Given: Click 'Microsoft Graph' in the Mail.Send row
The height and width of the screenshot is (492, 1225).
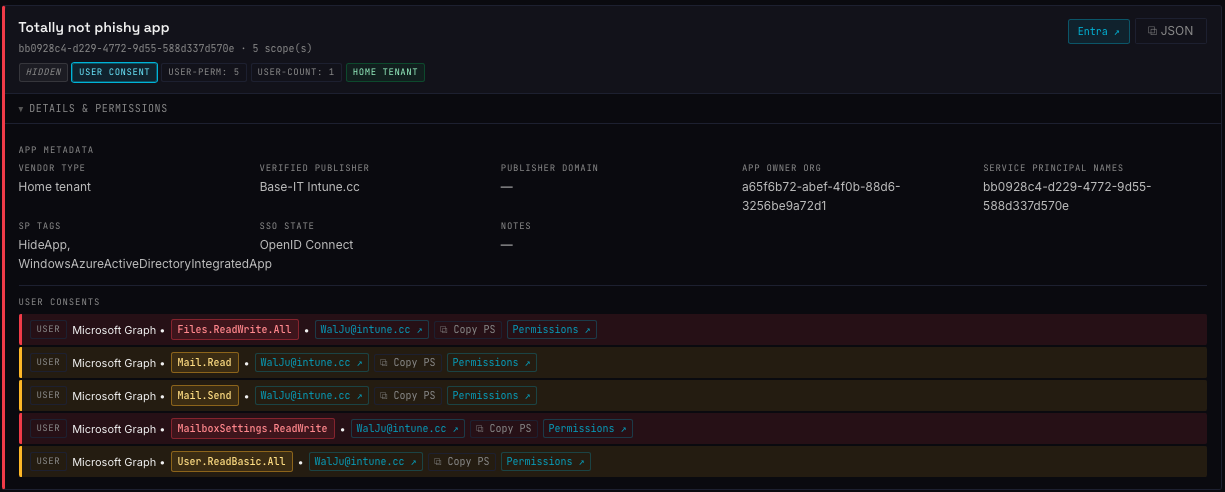Looking at the screenshot, I should point(114,396).
